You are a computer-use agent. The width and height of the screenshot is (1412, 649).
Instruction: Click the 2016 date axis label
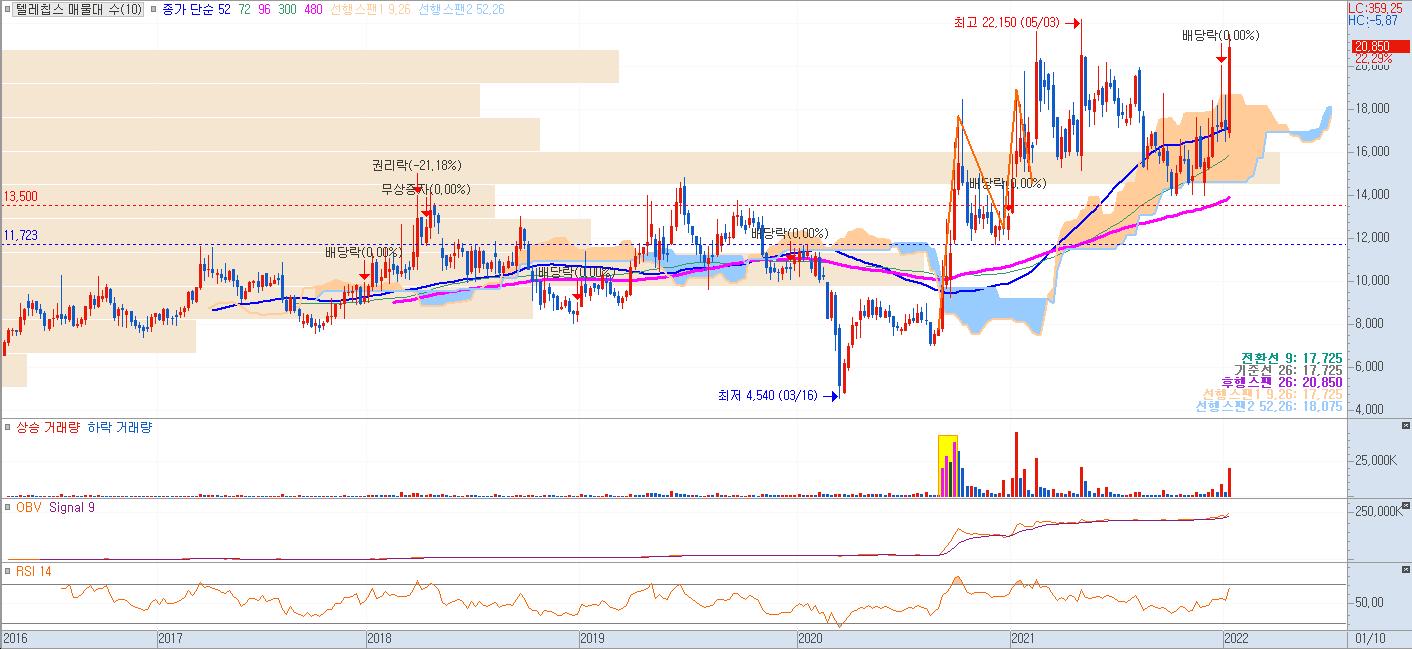(x=17, y=637)
